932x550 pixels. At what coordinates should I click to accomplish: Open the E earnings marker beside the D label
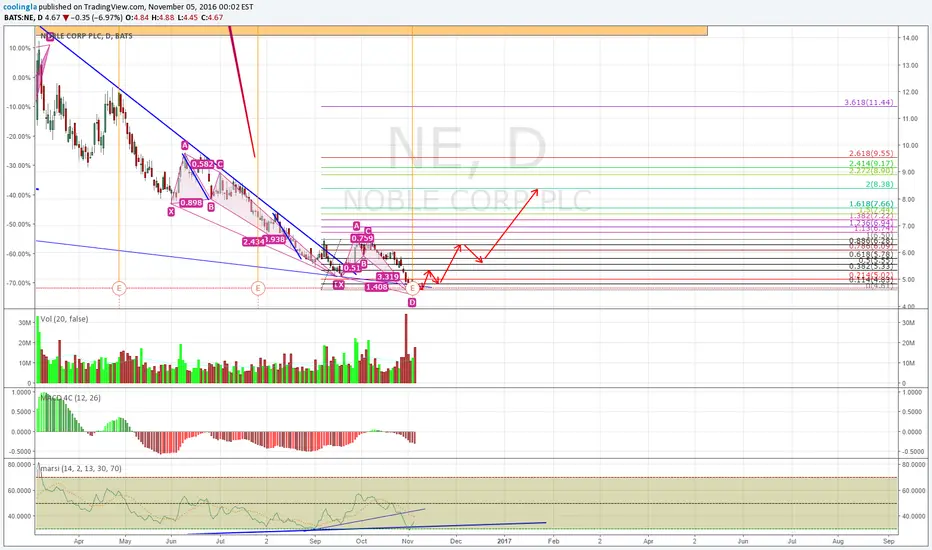[x=413, y=288]
